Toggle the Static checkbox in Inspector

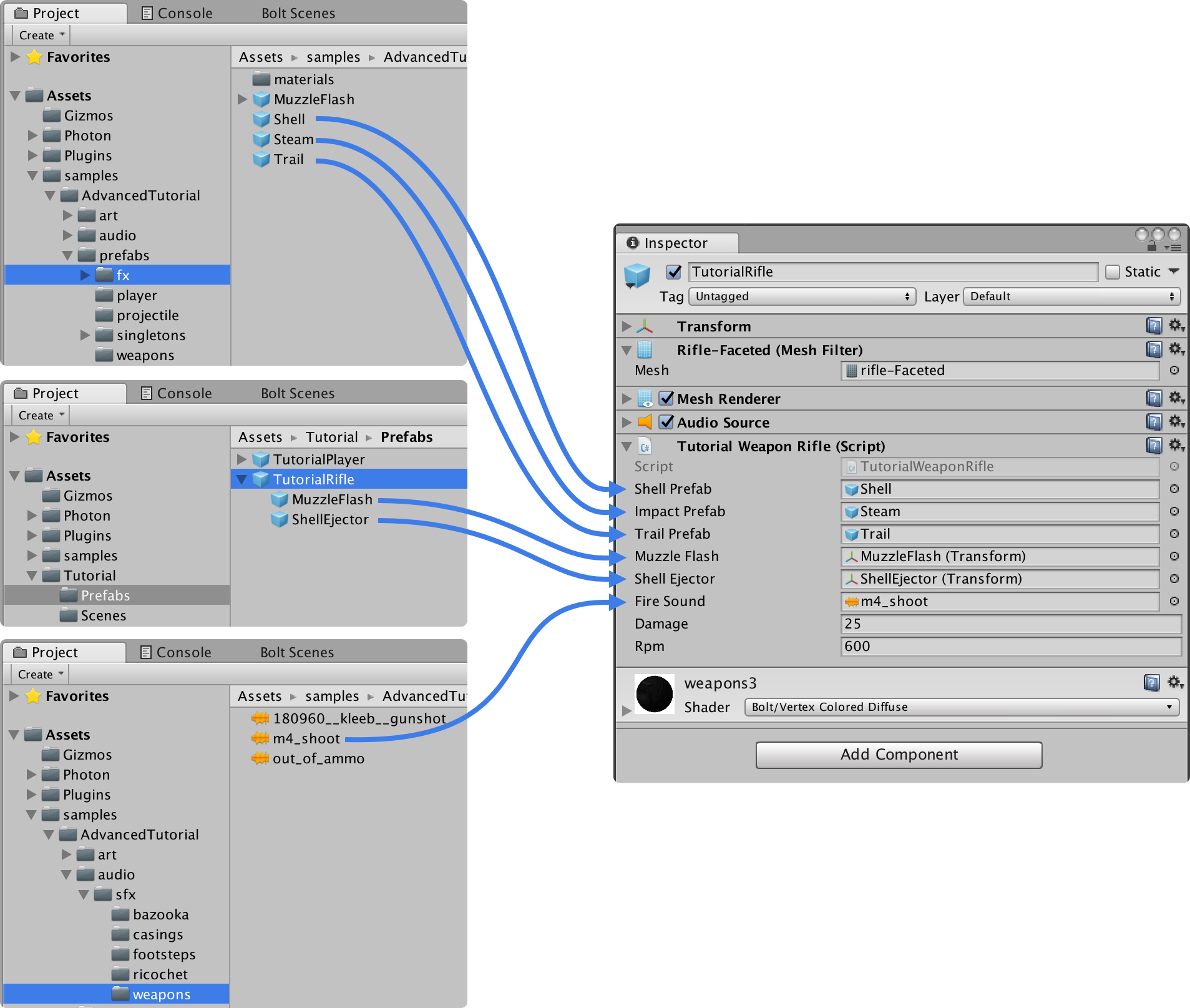click(x=1112, y=272)
